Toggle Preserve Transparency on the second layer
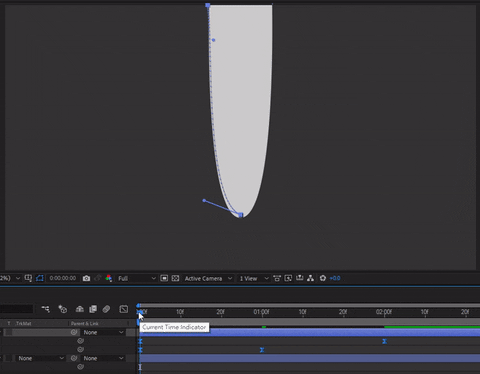This screenshot has width=480, height=374. click(x=9, y=358)
